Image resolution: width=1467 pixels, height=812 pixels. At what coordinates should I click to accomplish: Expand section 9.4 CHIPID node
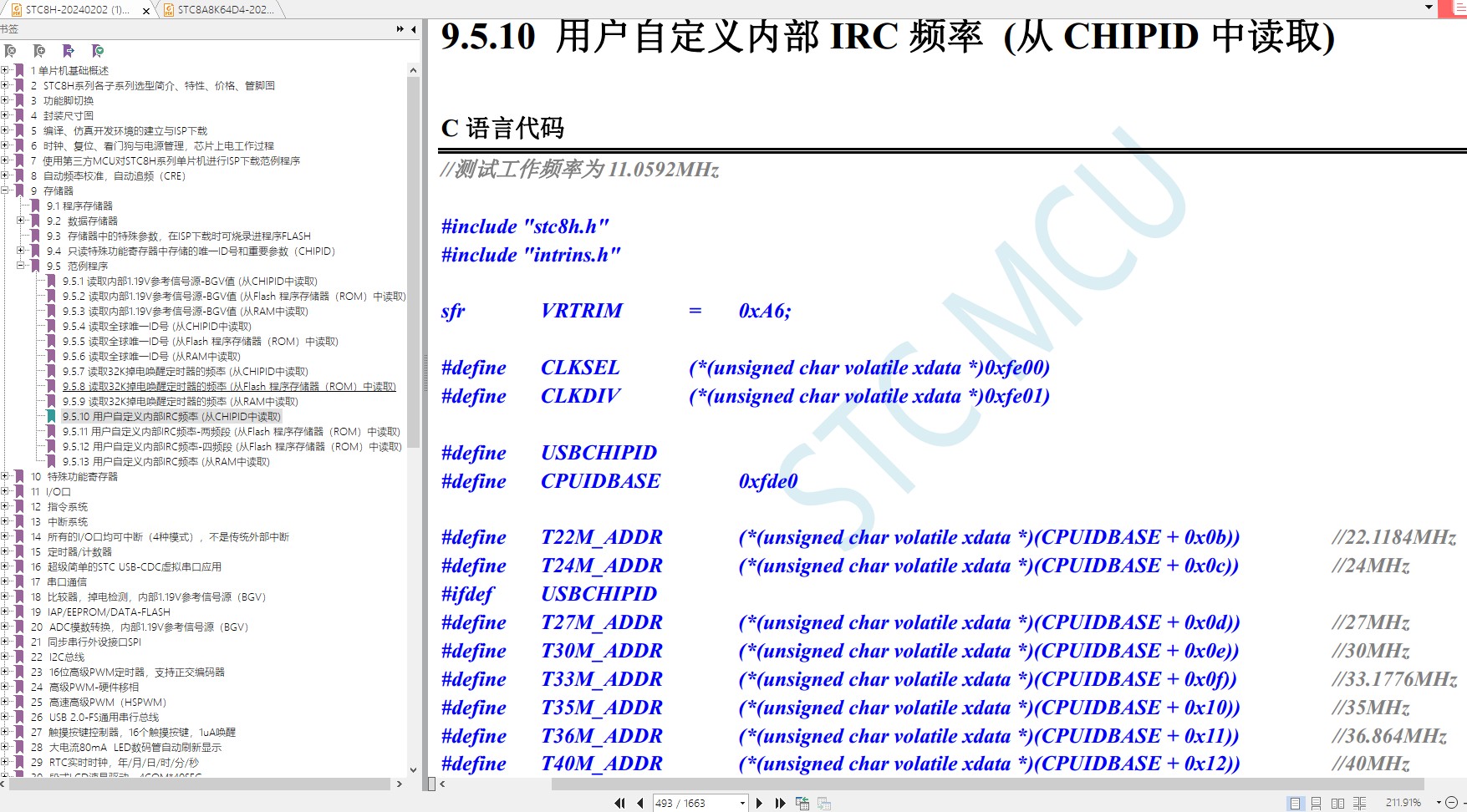coord(21,251)
